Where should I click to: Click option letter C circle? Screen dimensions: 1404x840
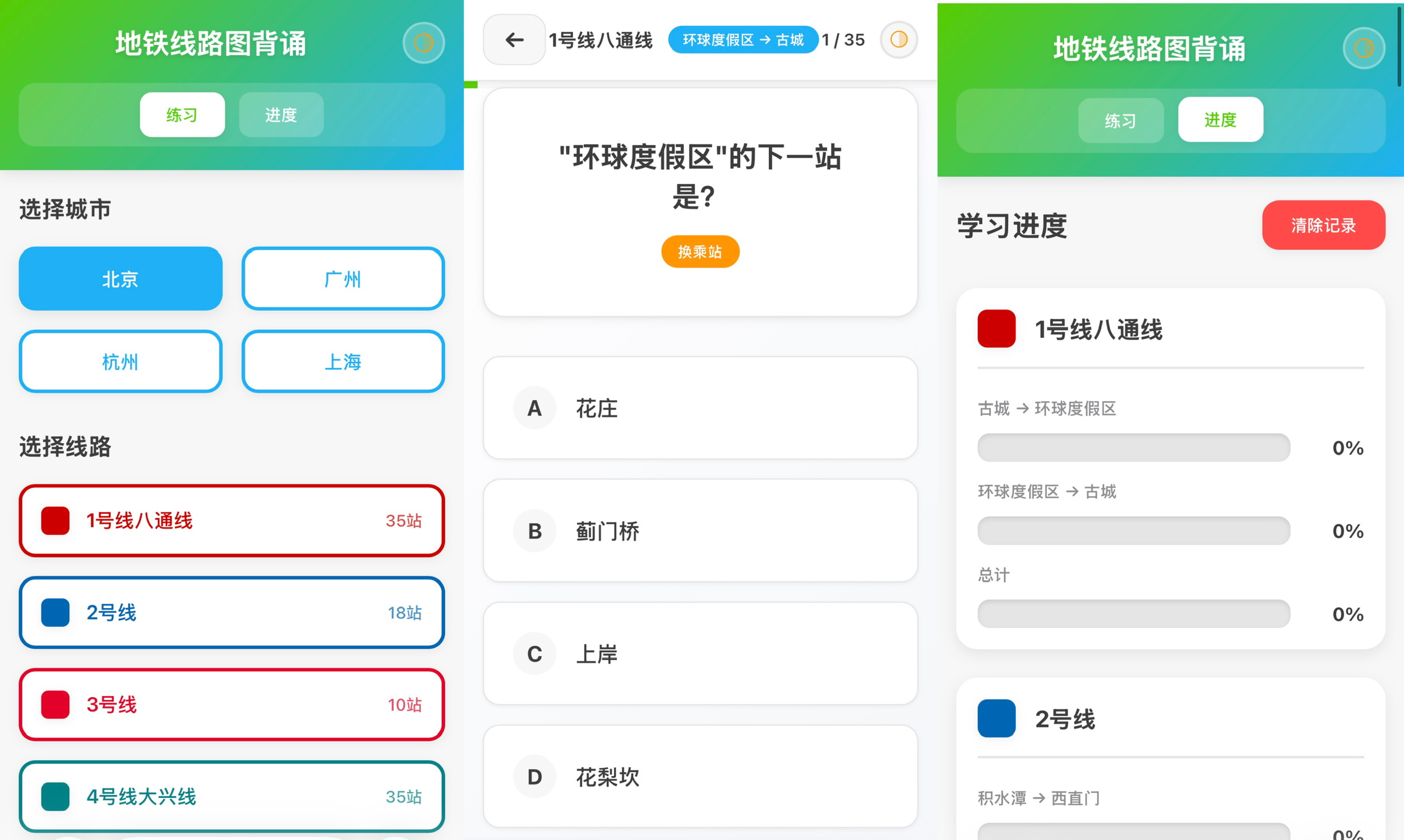click(x=534, y=654)
